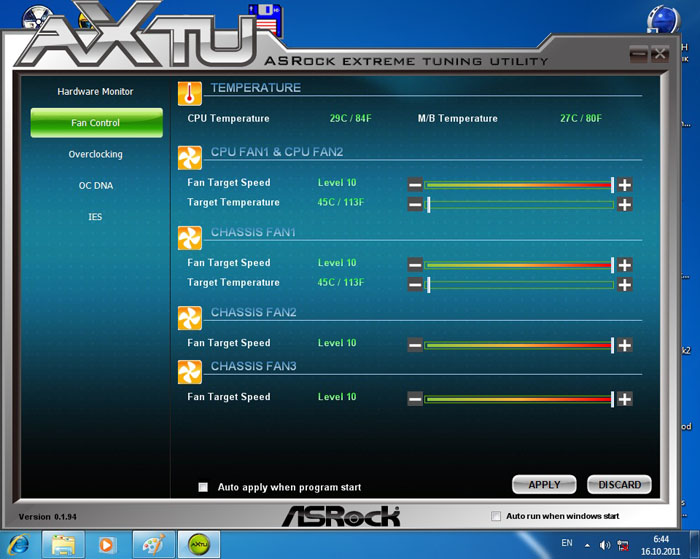Lower Chassis Fan1 target temperature with minus
This screenshot has height=559, width=700.
coord(415,284)
